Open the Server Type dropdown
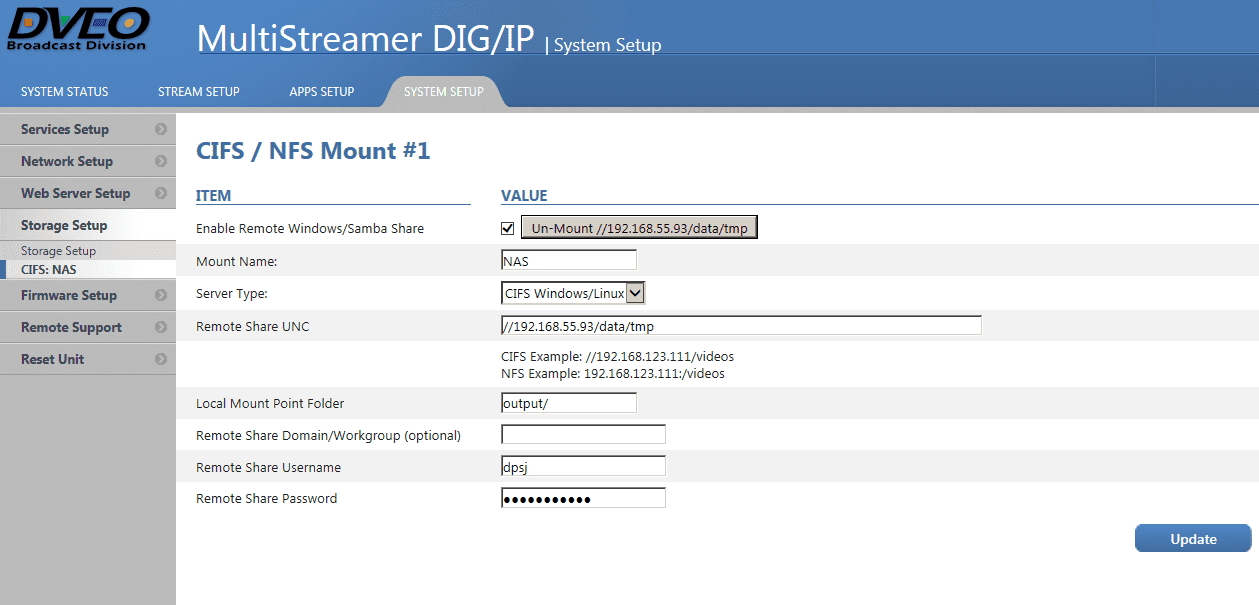This screenshot has width=1259, height=605. pos(573,293)
